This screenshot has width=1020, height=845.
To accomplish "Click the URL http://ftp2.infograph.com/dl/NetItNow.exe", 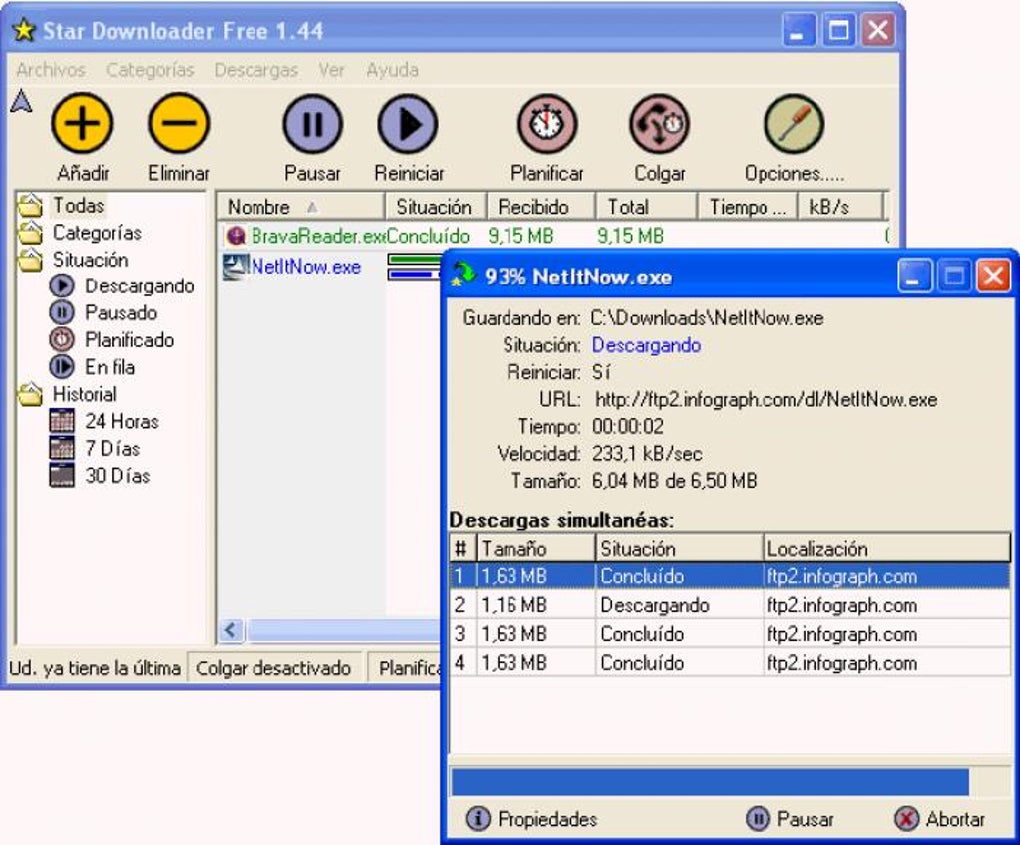I will 766,399.
